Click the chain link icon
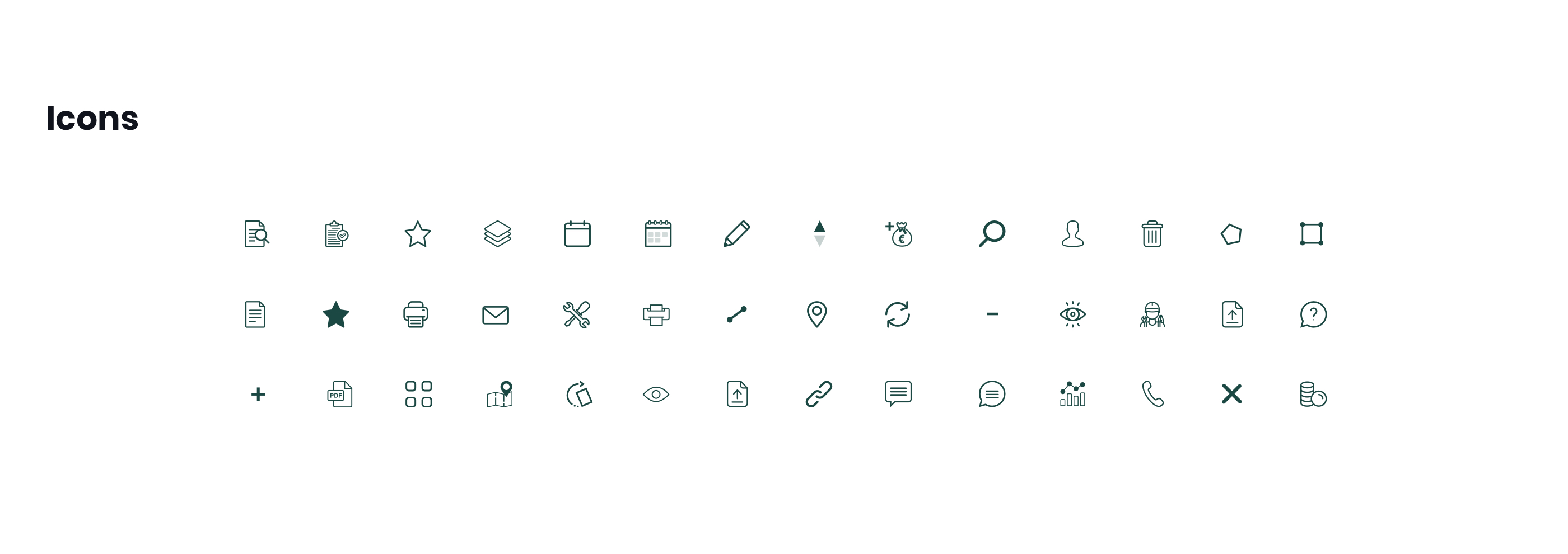 [x=819, y=394]
